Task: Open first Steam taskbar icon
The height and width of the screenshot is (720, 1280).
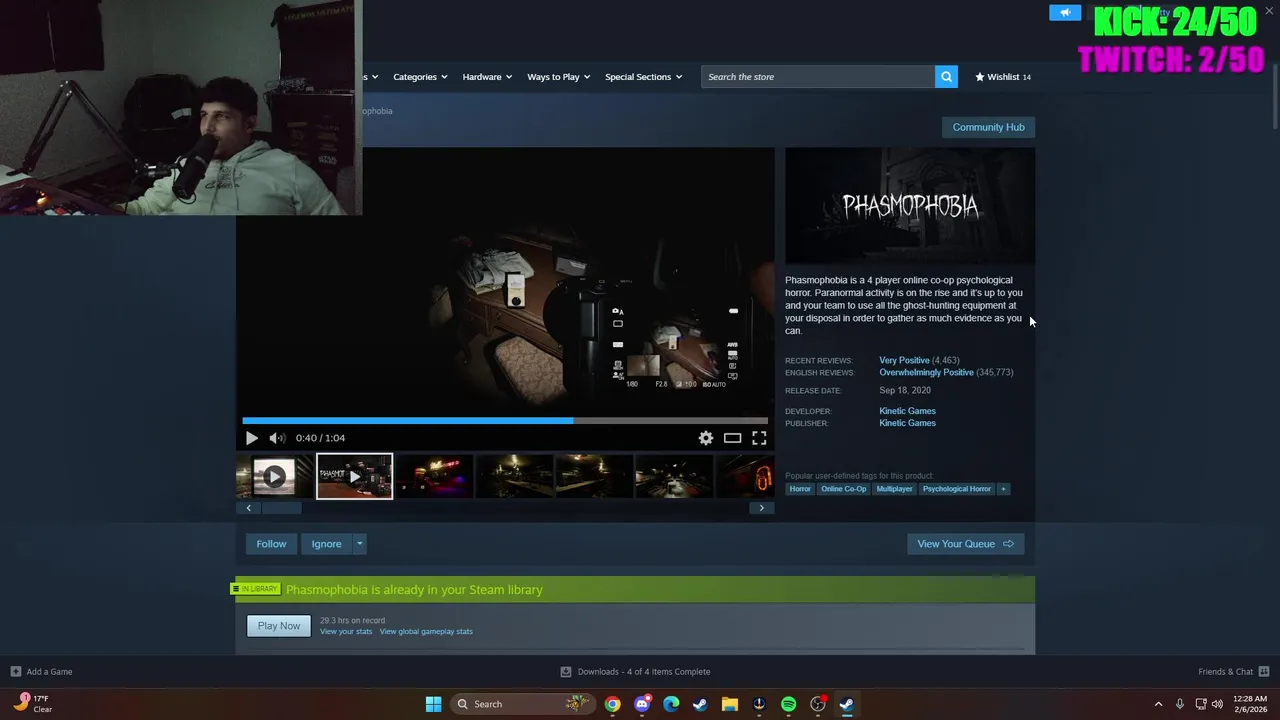Action: tap(700, 704)
